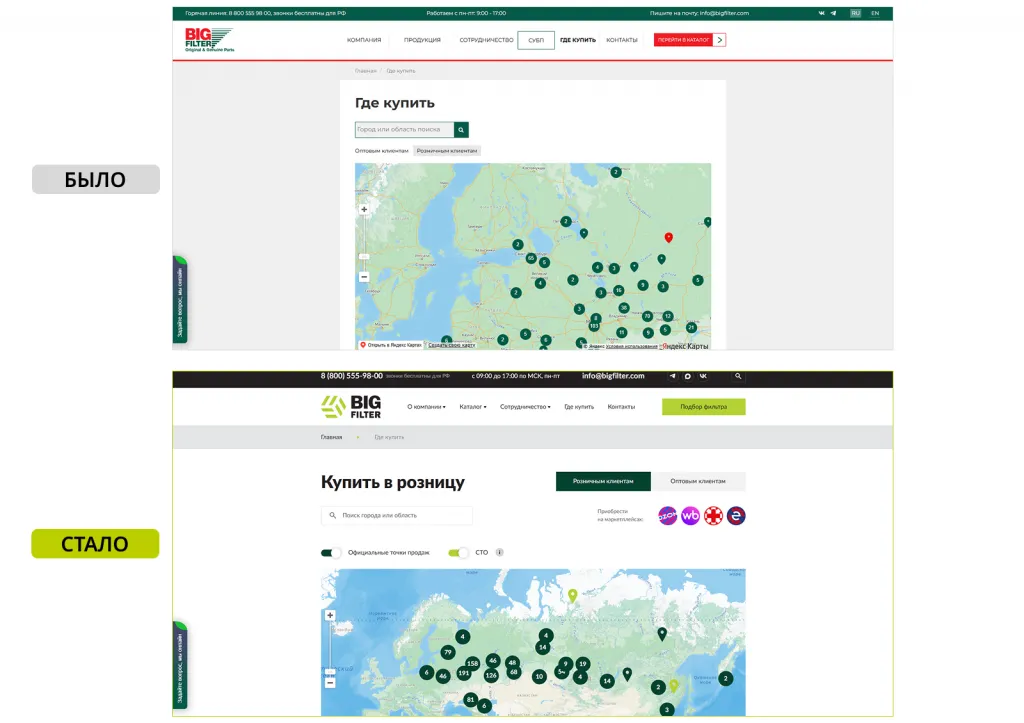
Task: Open the Wildberries marketplace icon
Action: pos(690,516)
